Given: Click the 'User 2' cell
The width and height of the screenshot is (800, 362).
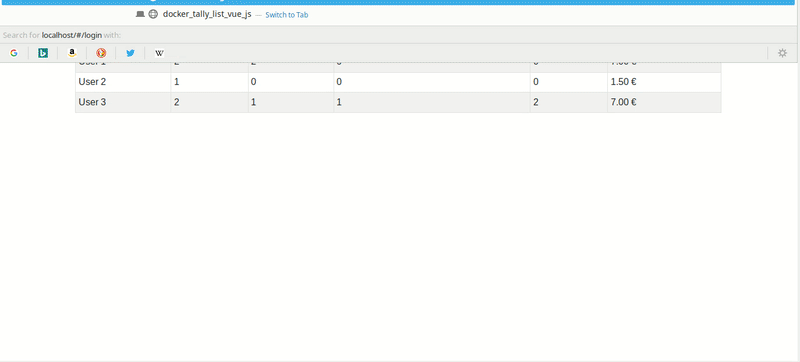Looking at the screenshot, I should coord(123,82).
